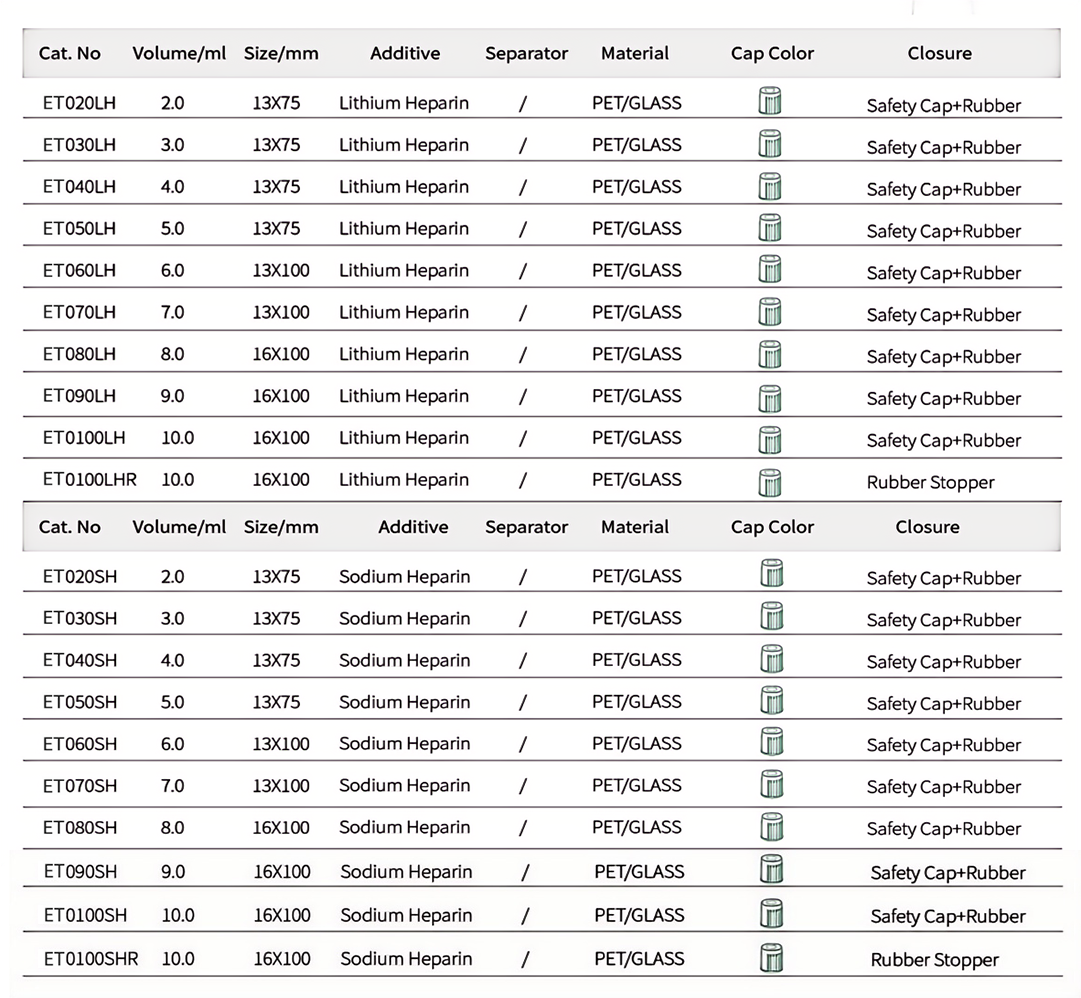Select the green cap icon for ET060SH

point(771,742)
